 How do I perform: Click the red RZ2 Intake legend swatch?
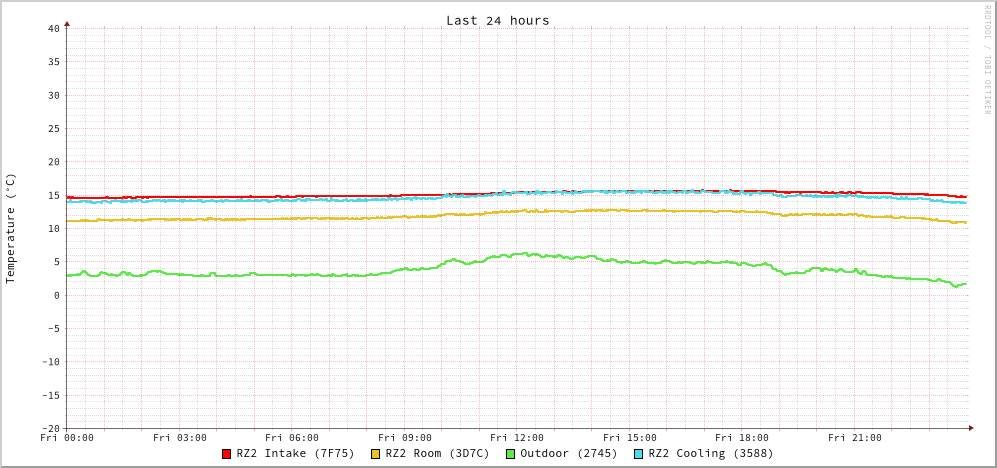[227, 454]
